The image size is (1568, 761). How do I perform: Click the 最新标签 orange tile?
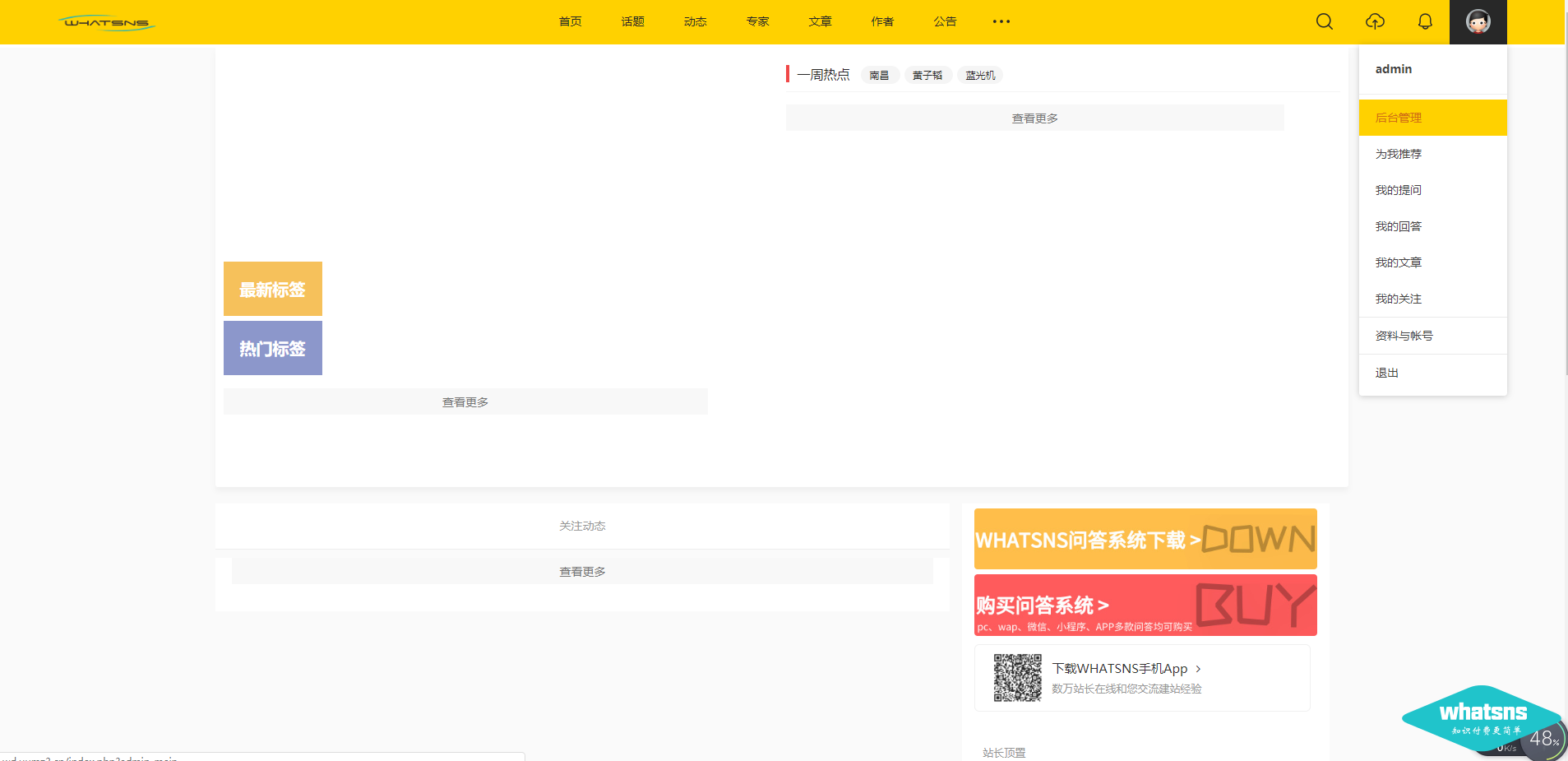coord(273,289)
